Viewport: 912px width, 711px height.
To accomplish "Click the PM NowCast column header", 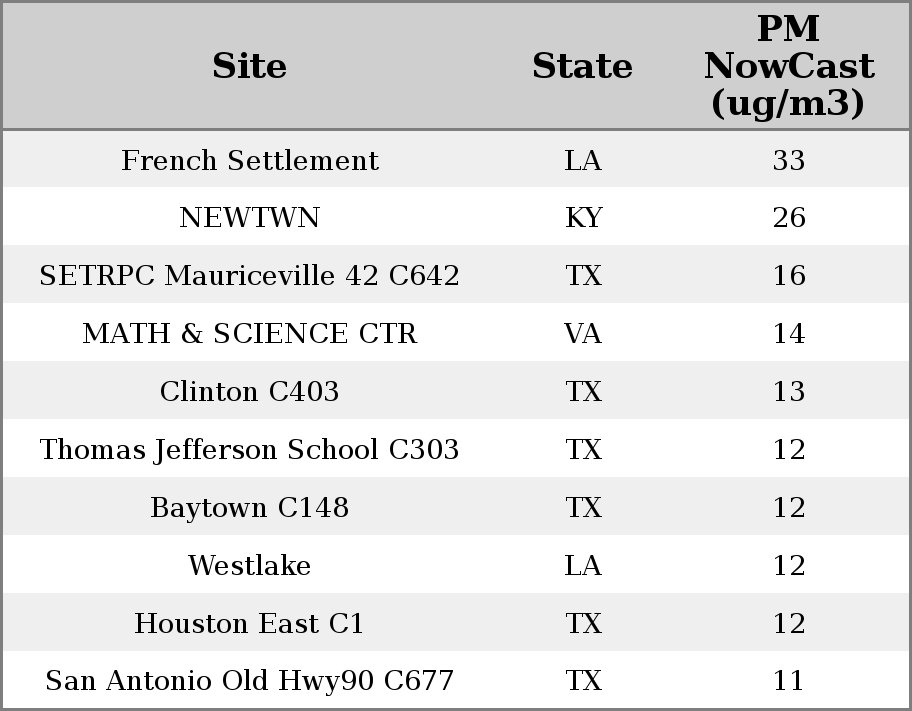I will click(789, 66).
